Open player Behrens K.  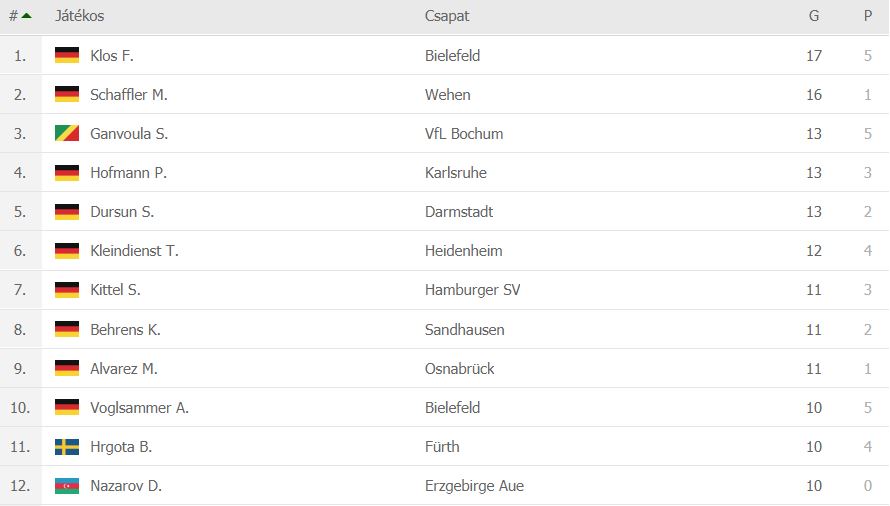click(x=125, y=329)
